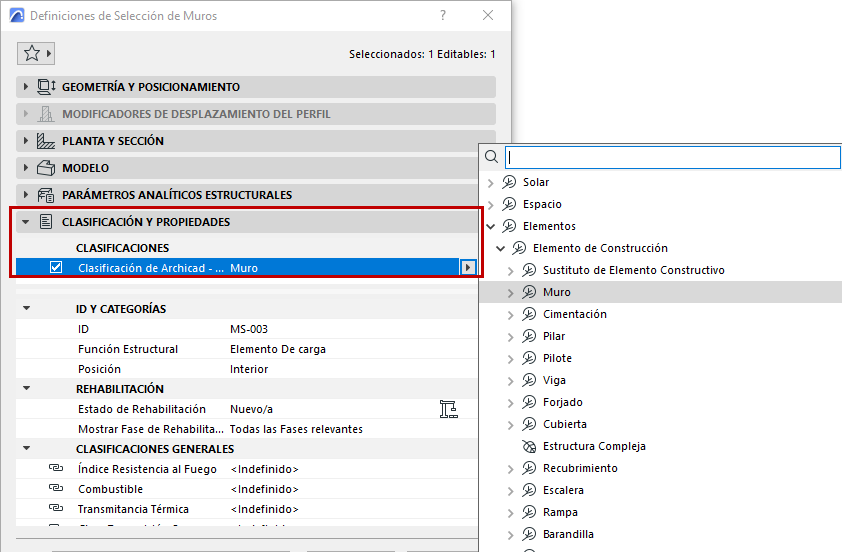
Task: Click the search magnifier icon in classification popup
Action: click(x=491, y=157)
